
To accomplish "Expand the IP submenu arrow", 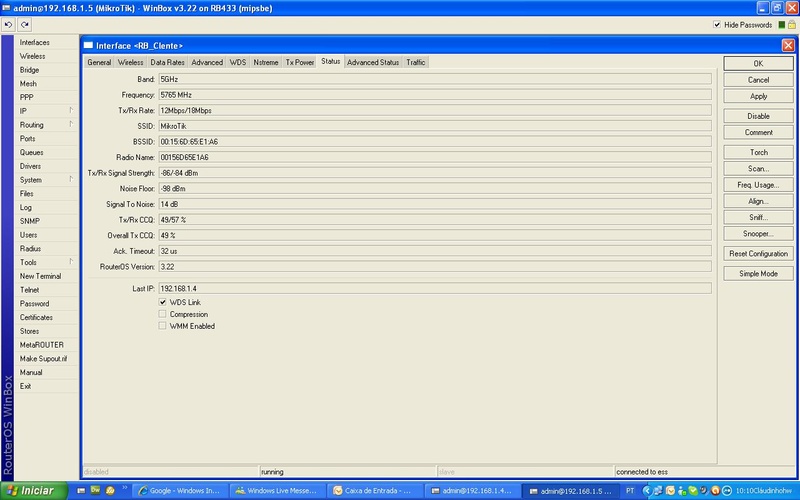I will (x=71, y=110).
